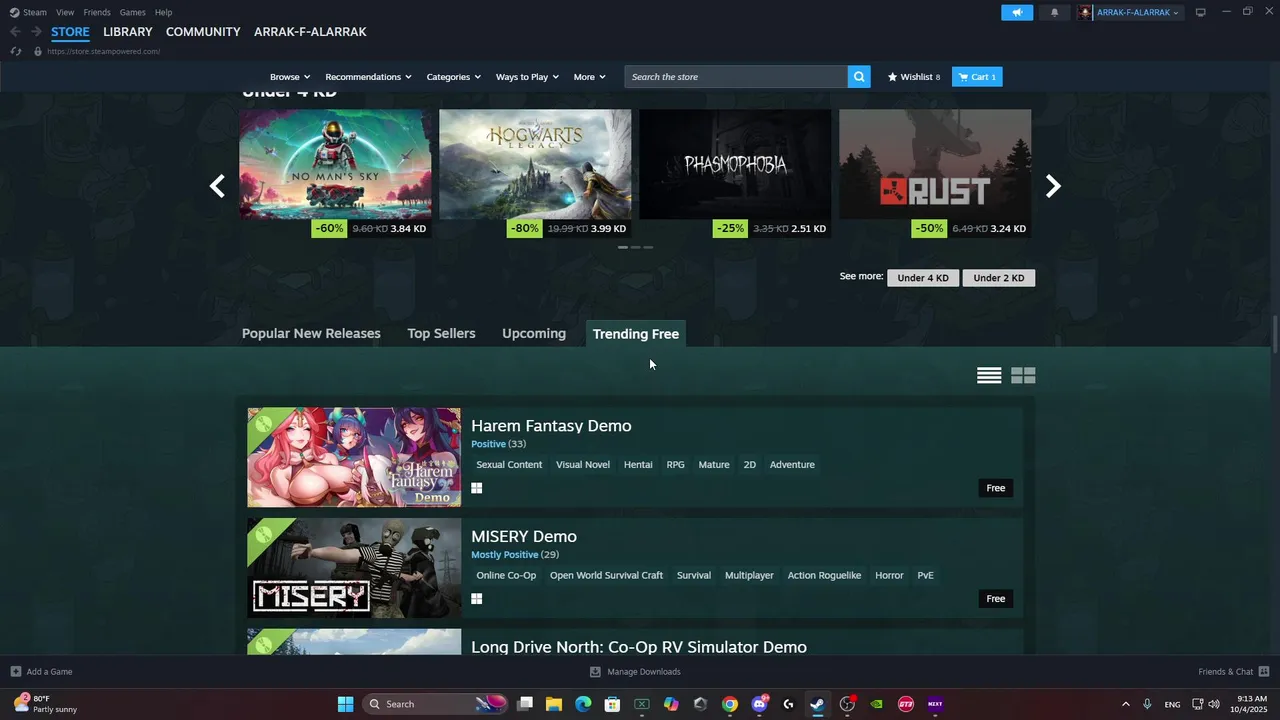Go to the LIBRARY section

pos(128,32)
